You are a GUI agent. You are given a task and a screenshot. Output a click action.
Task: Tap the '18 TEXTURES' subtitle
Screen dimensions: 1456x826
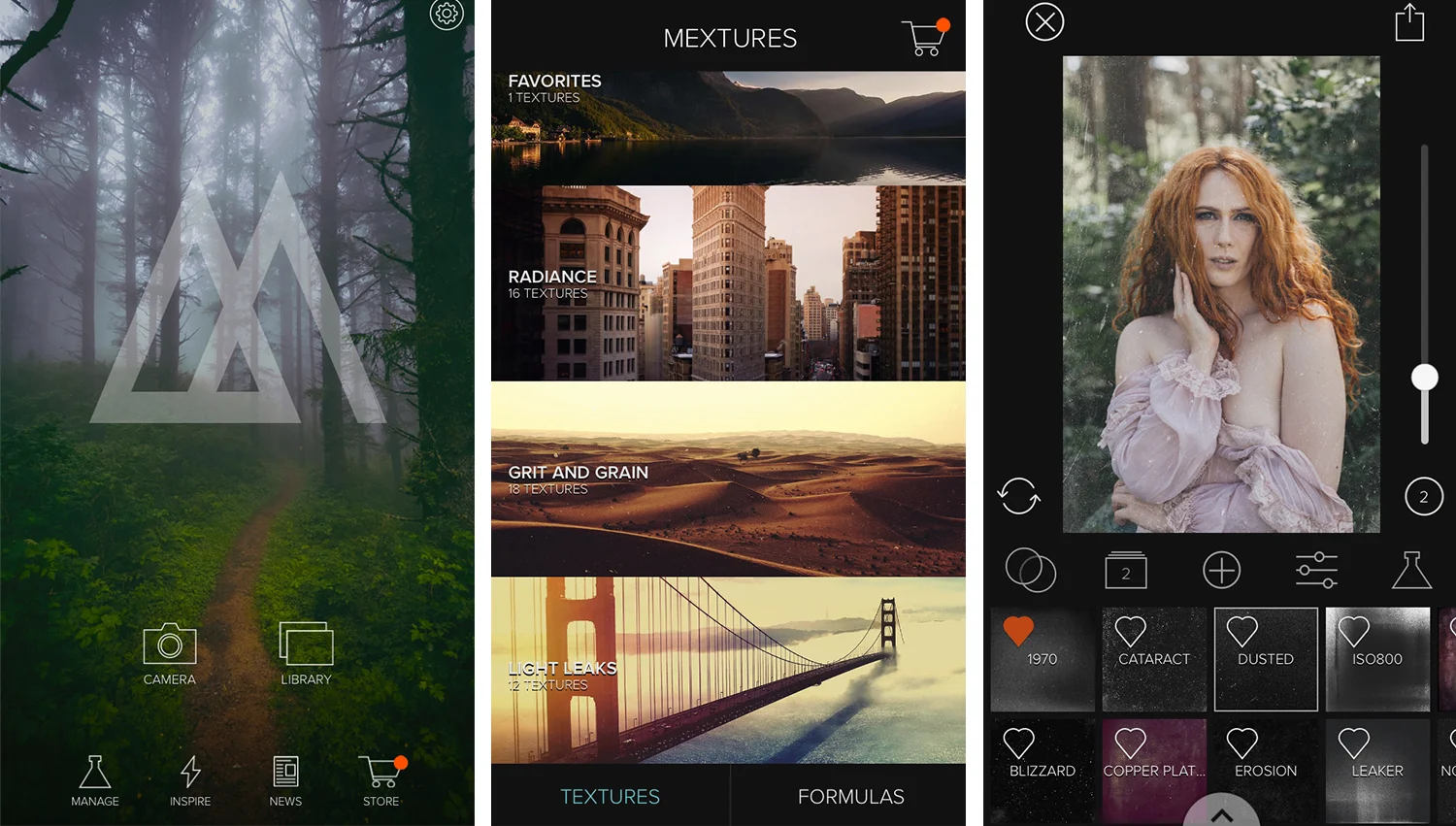[x=547, y=489]
